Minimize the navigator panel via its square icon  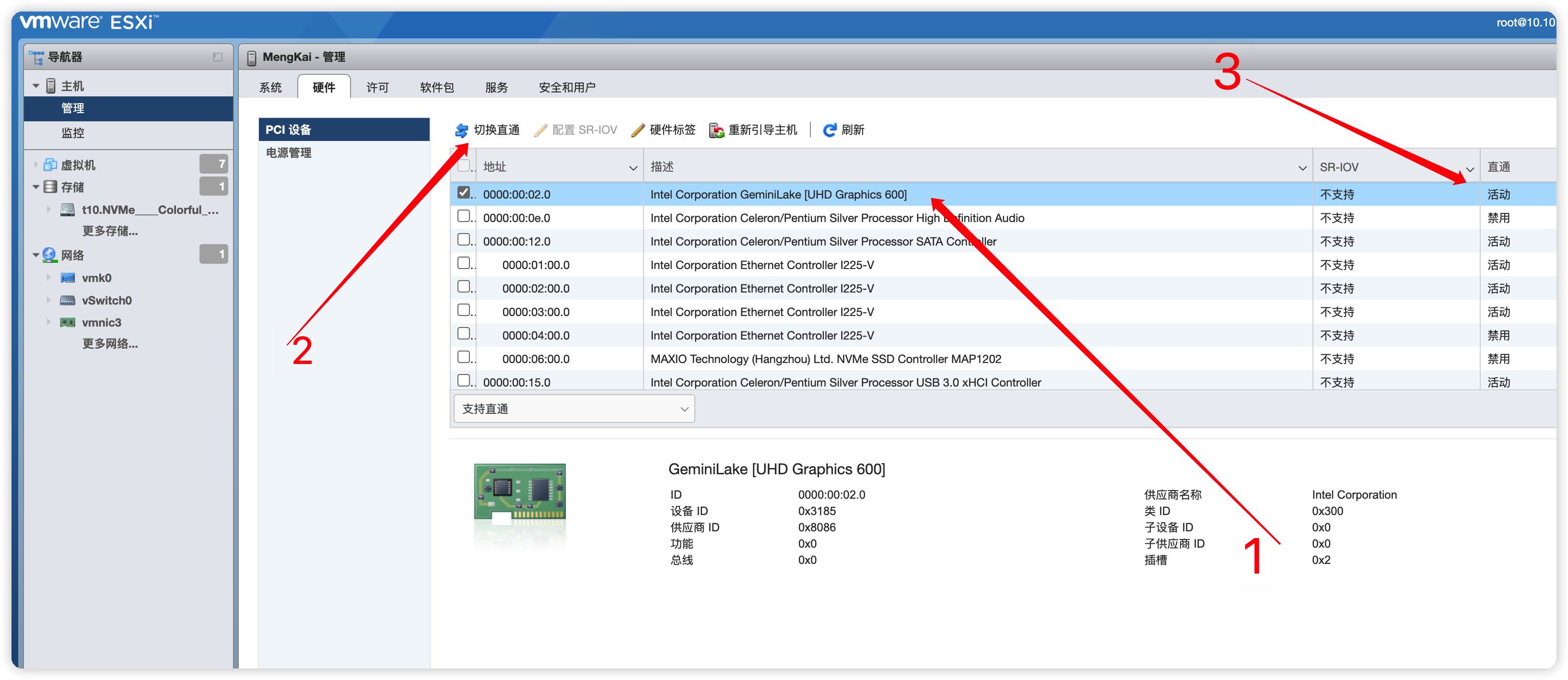tap(217, 57)
